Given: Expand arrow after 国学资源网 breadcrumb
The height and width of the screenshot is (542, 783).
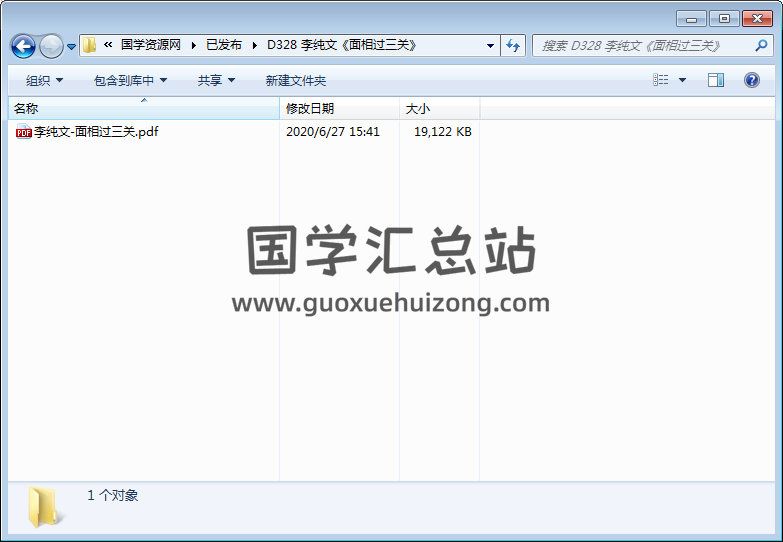Looking at the screenshot, I should point(194,45).
